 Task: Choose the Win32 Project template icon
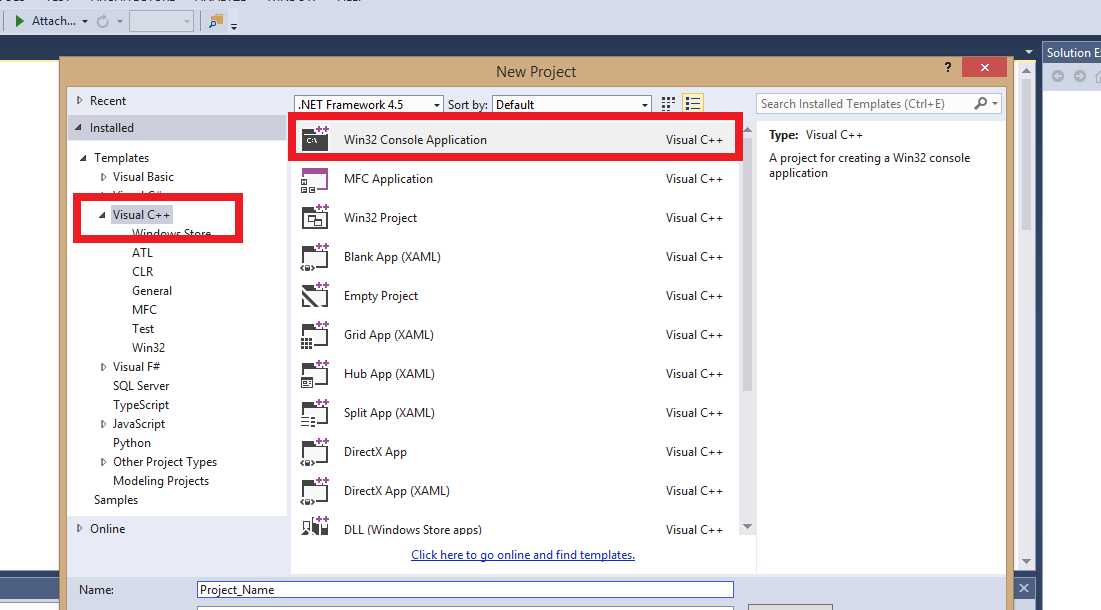(x=315, y=218)
